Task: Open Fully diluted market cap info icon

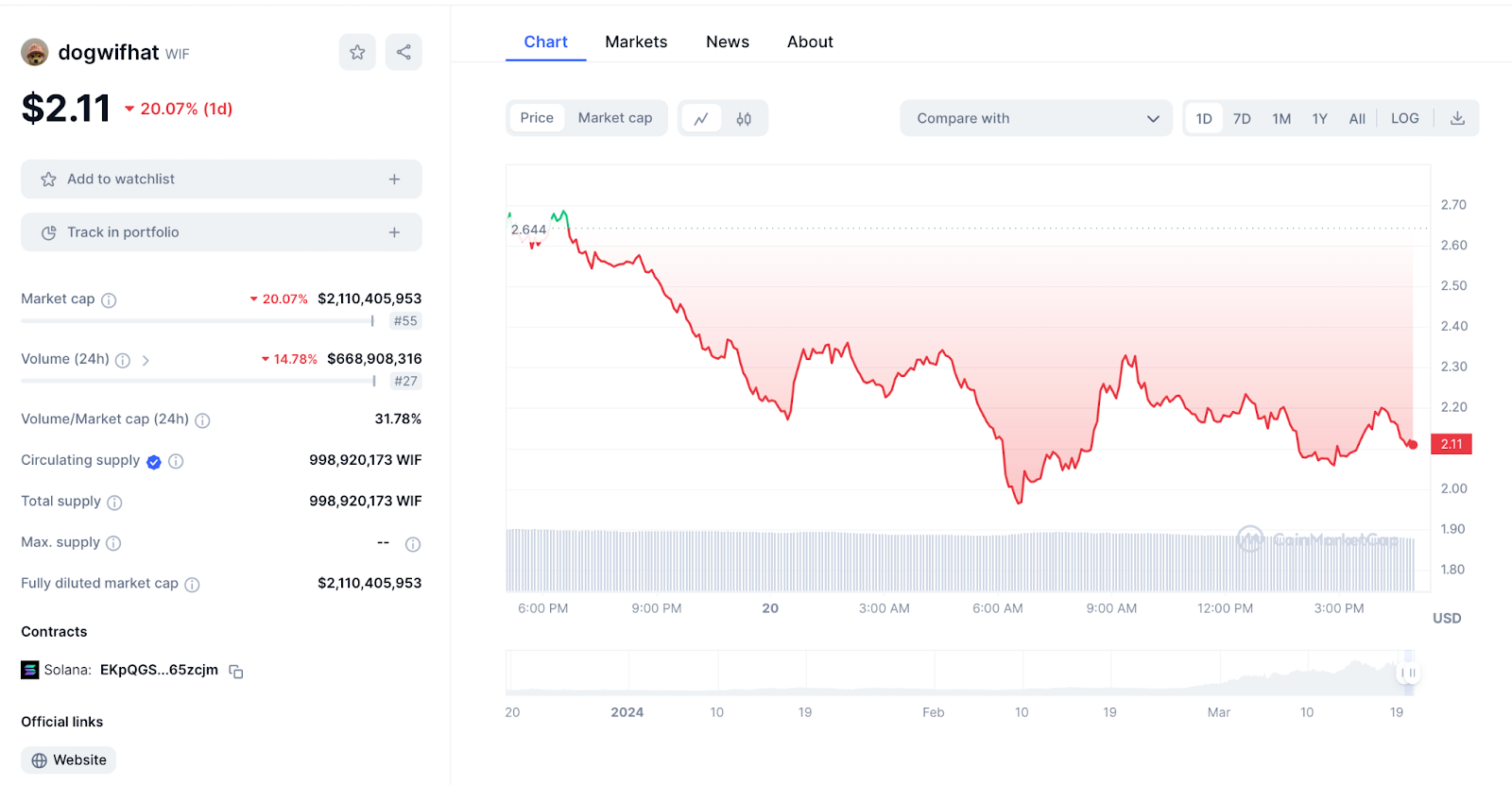Action: click(x=192, y=585)
